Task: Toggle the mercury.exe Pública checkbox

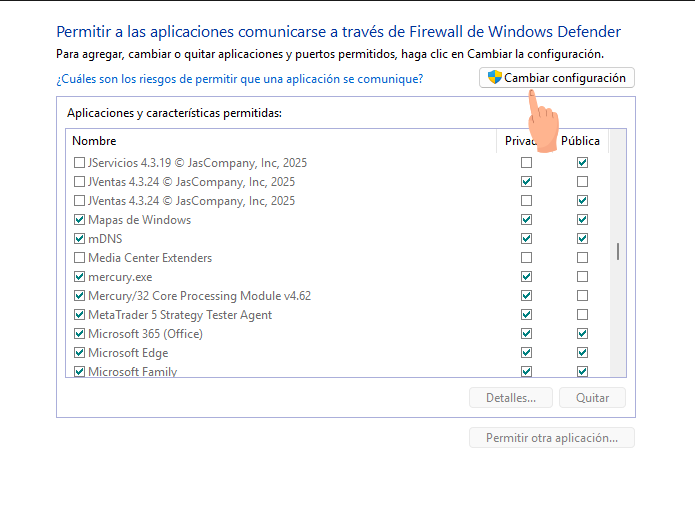Action: point(582,277)
